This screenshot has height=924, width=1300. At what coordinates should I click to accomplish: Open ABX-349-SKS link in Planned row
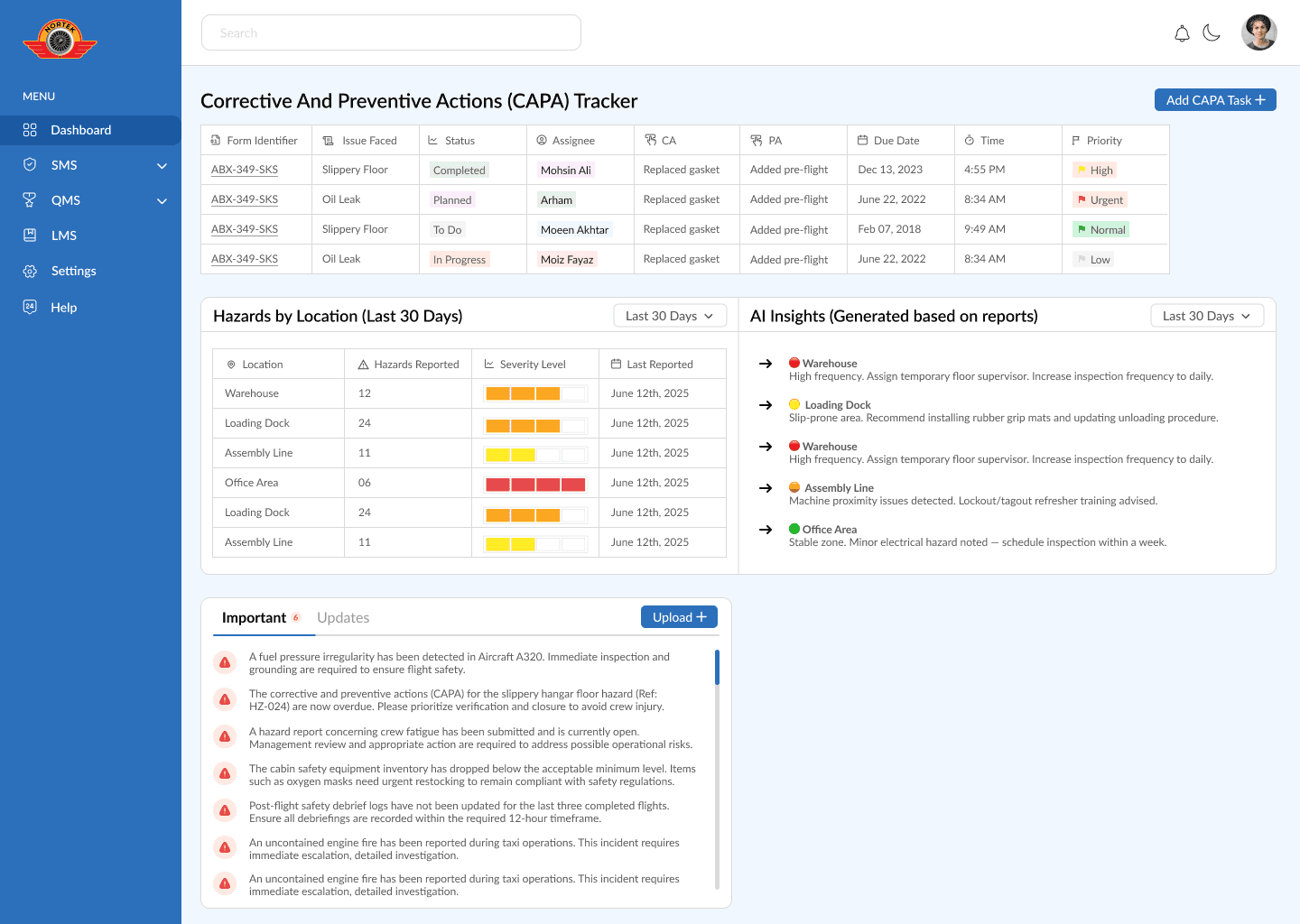point(245,199)
